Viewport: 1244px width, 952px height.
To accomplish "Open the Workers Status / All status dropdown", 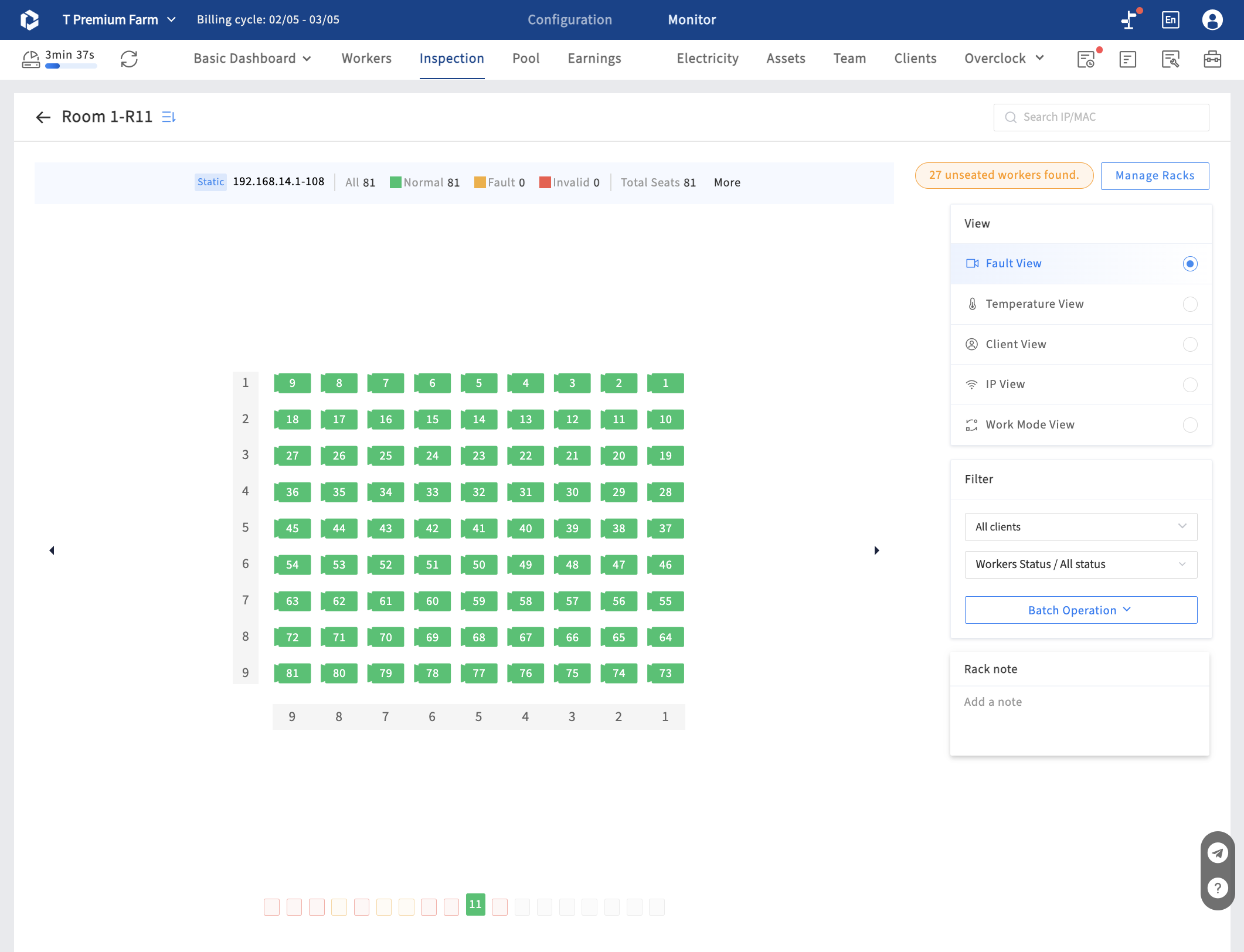I will click(1081, 565).
